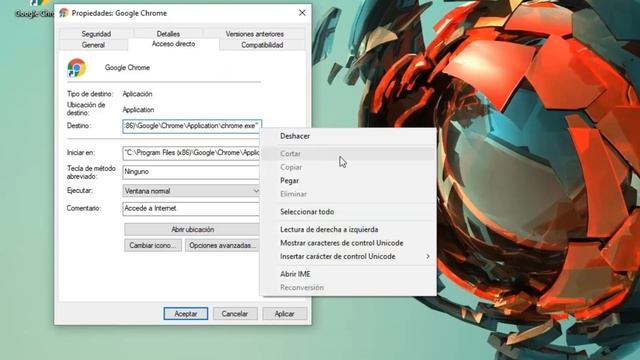Select Cortar from the context menu
The image size is (640, 360).
point(348,153)
